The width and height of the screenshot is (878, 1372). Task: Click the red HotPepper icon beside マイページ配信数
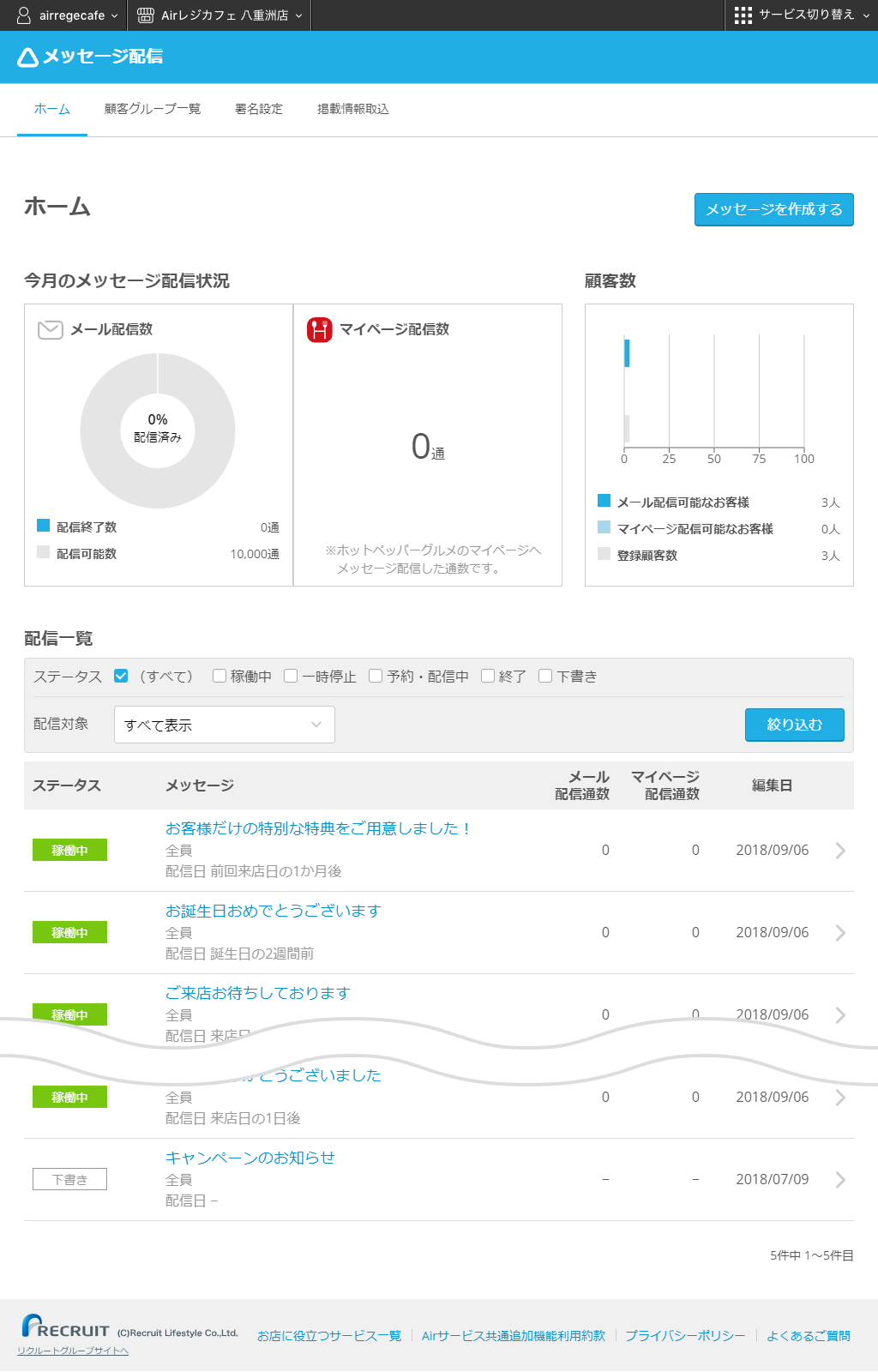coord(320,329)
